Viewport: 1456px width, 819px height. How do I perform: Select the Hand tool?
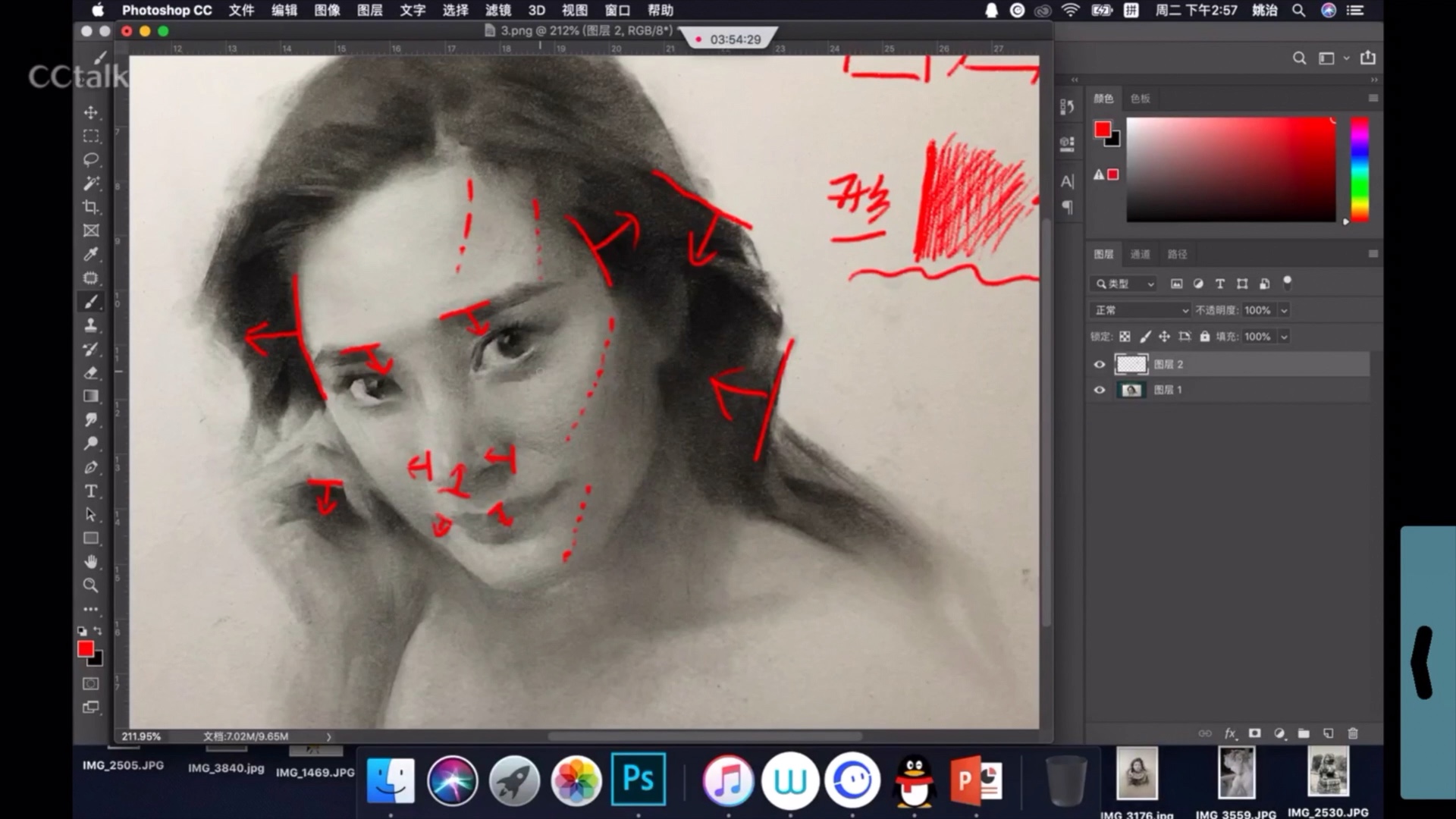[91, 562]
